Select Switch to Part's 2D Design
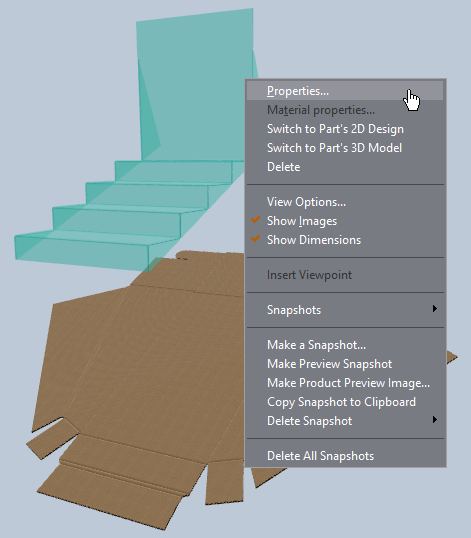Image resolution: width=471 pixels, height=538 pixels. pyautogui.click(x=345, y=129)
